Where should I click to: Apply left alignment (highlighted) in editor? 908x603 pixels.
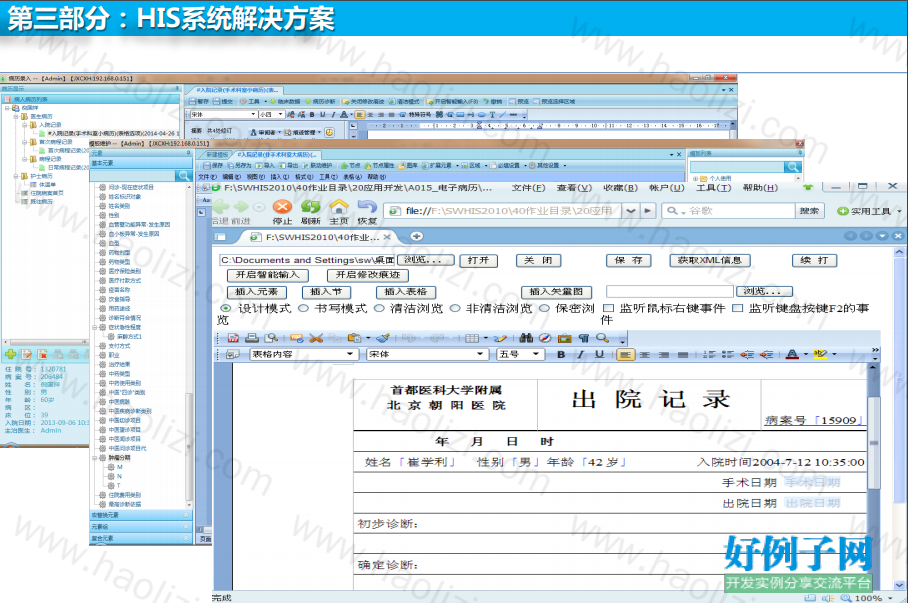point(625,355)
